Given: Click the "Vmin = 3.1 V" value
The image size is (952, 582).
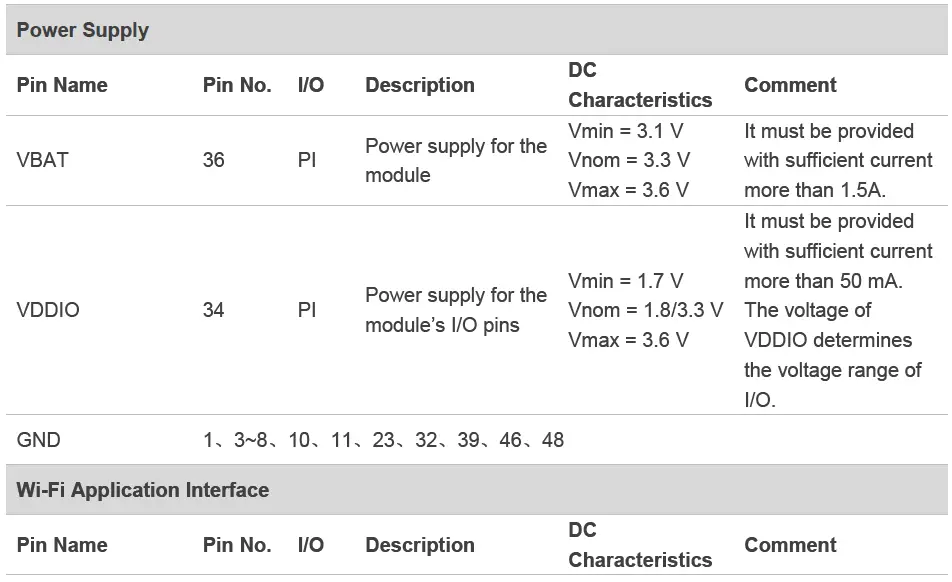Looking at the screenshot, I should coord(626,131).
